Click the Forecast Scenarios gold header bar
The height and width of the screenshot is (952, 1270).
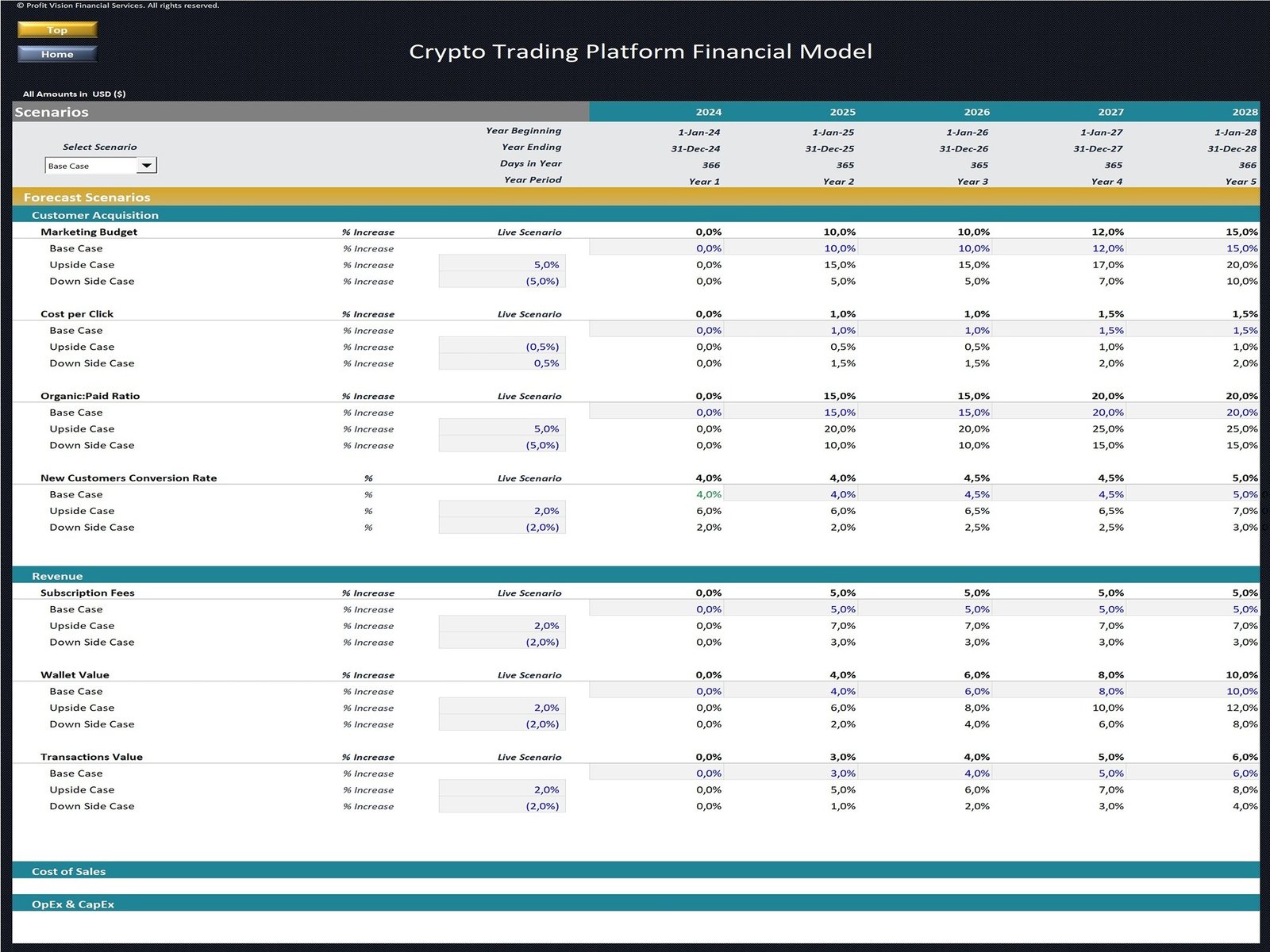click(x=87, y=197)
